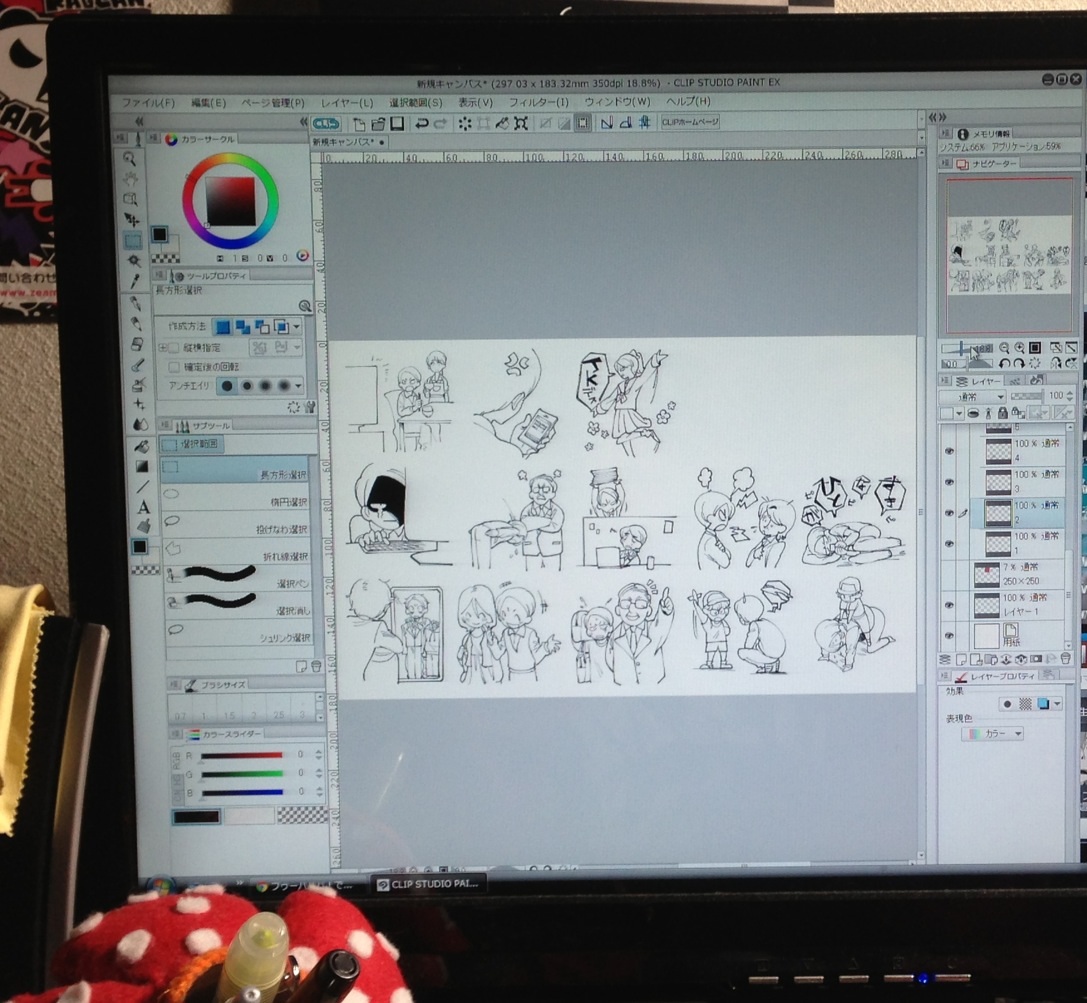Click Snap to ruler icon in command bar

coord(607,123)
